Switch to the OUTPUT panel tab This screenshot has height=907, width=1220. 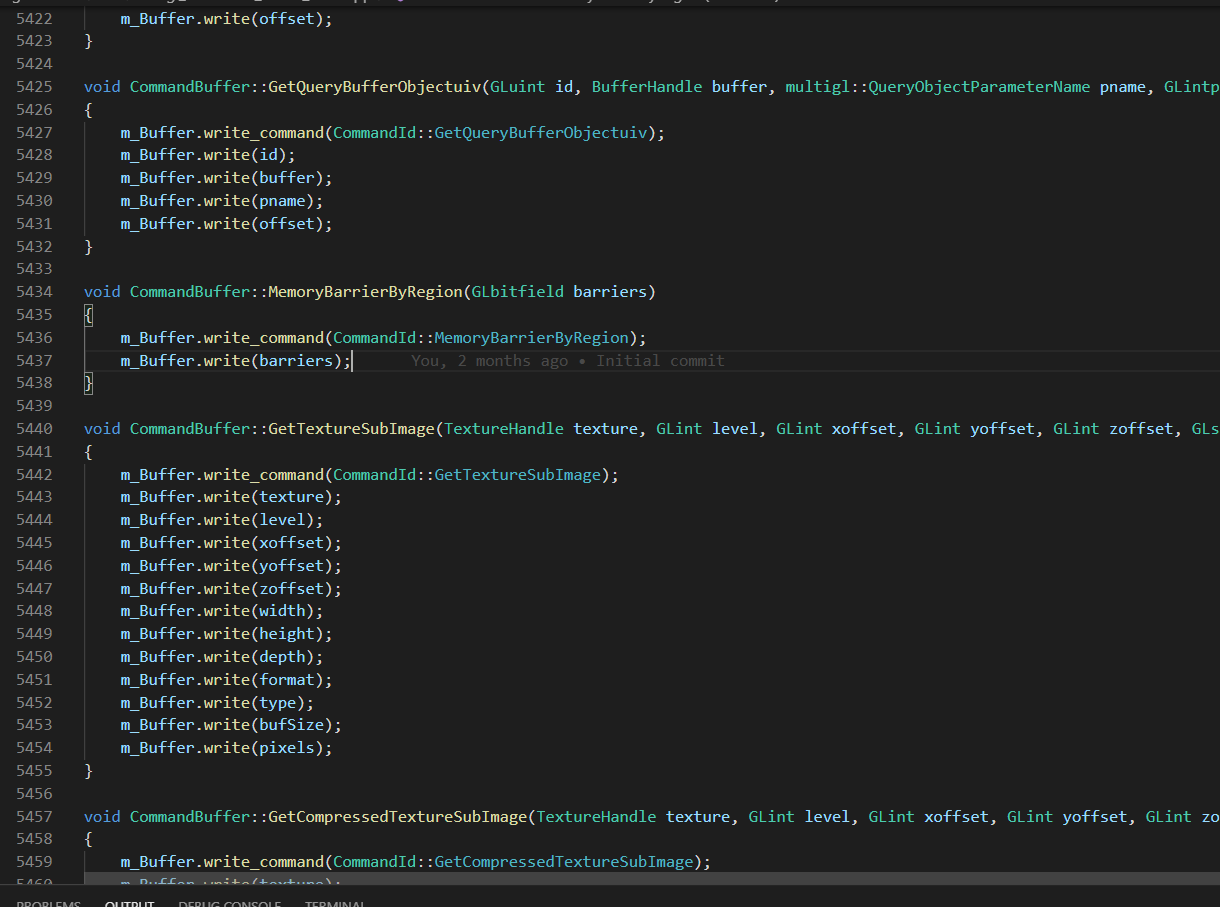(x=129, y=903)
